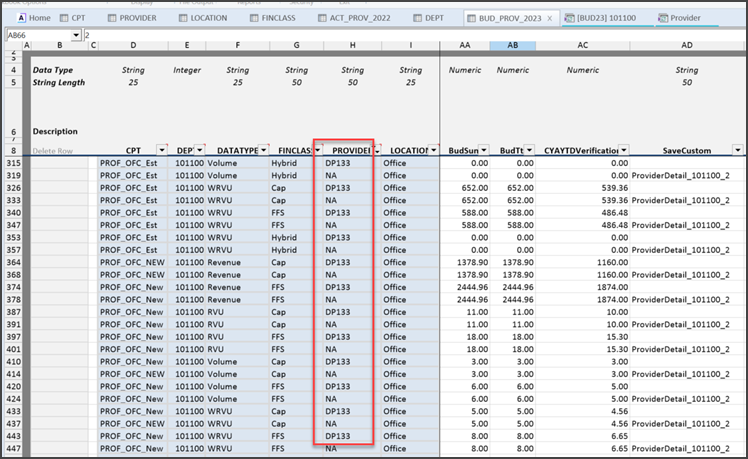Open the LOCATION column filter dropdown

(x=432, y=150)
